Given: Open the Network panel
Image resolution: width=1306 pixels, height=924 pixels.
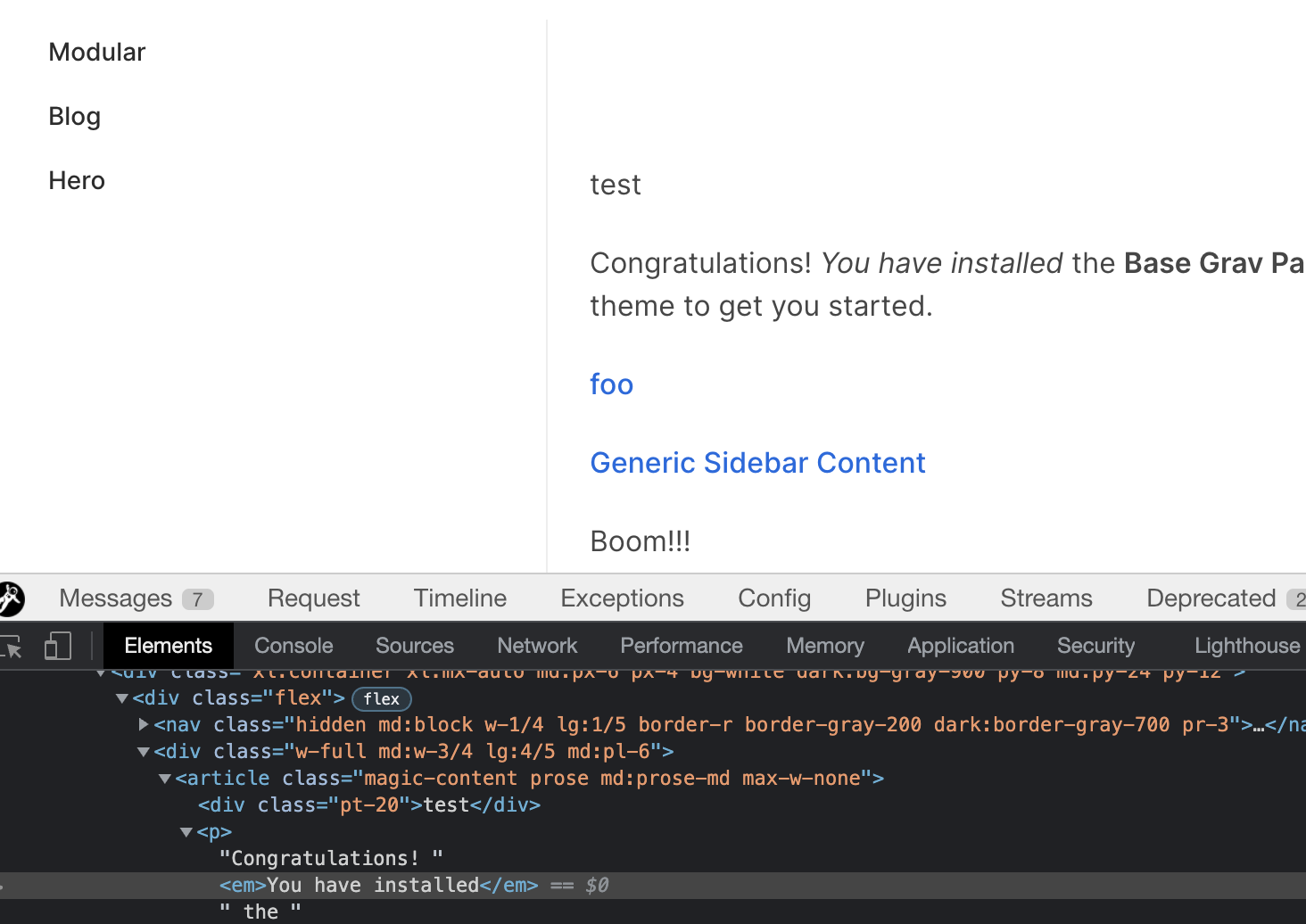Looking at the screenshot, I should click(x=537, y=645).
